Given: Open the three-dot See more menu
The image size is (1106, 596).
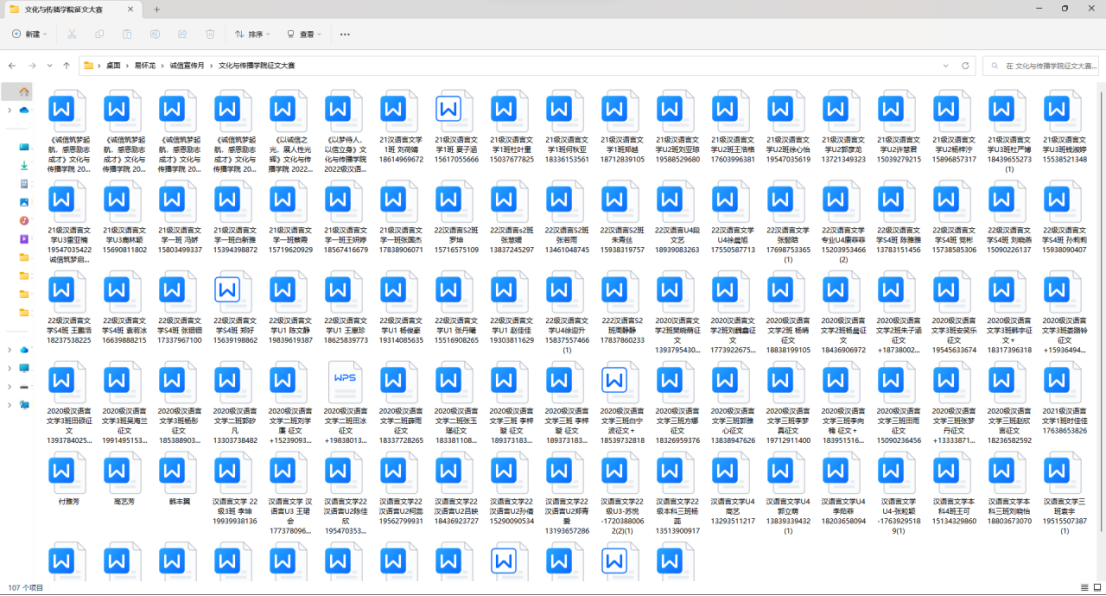Looking at the screenshot, I should (345, 34).
